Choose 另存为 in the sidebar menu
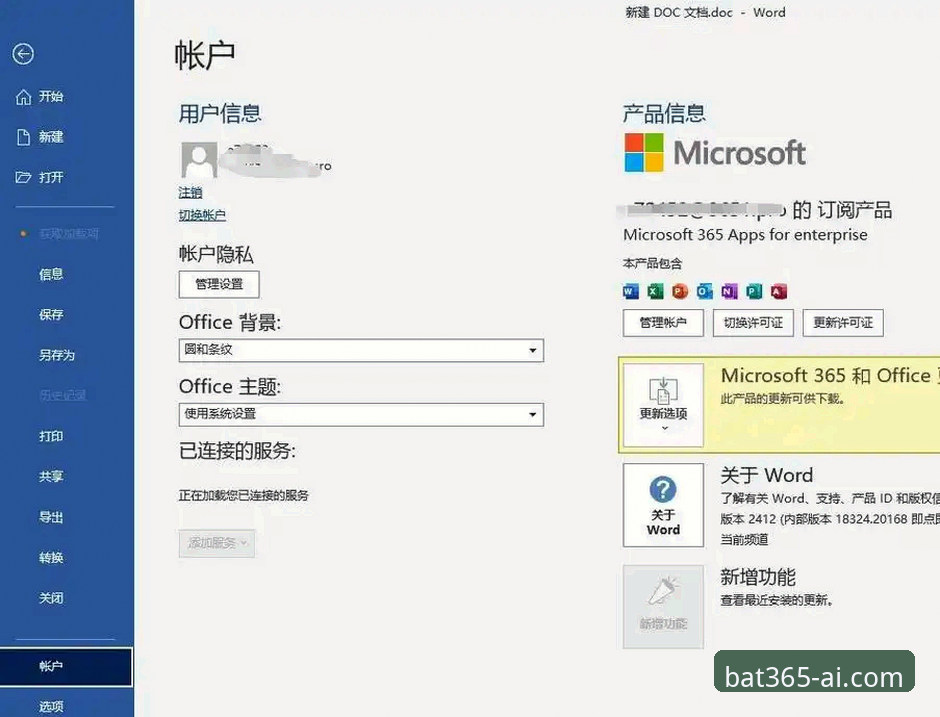Image resolution: width=940 pixels, height=717 pixels. 57,355
